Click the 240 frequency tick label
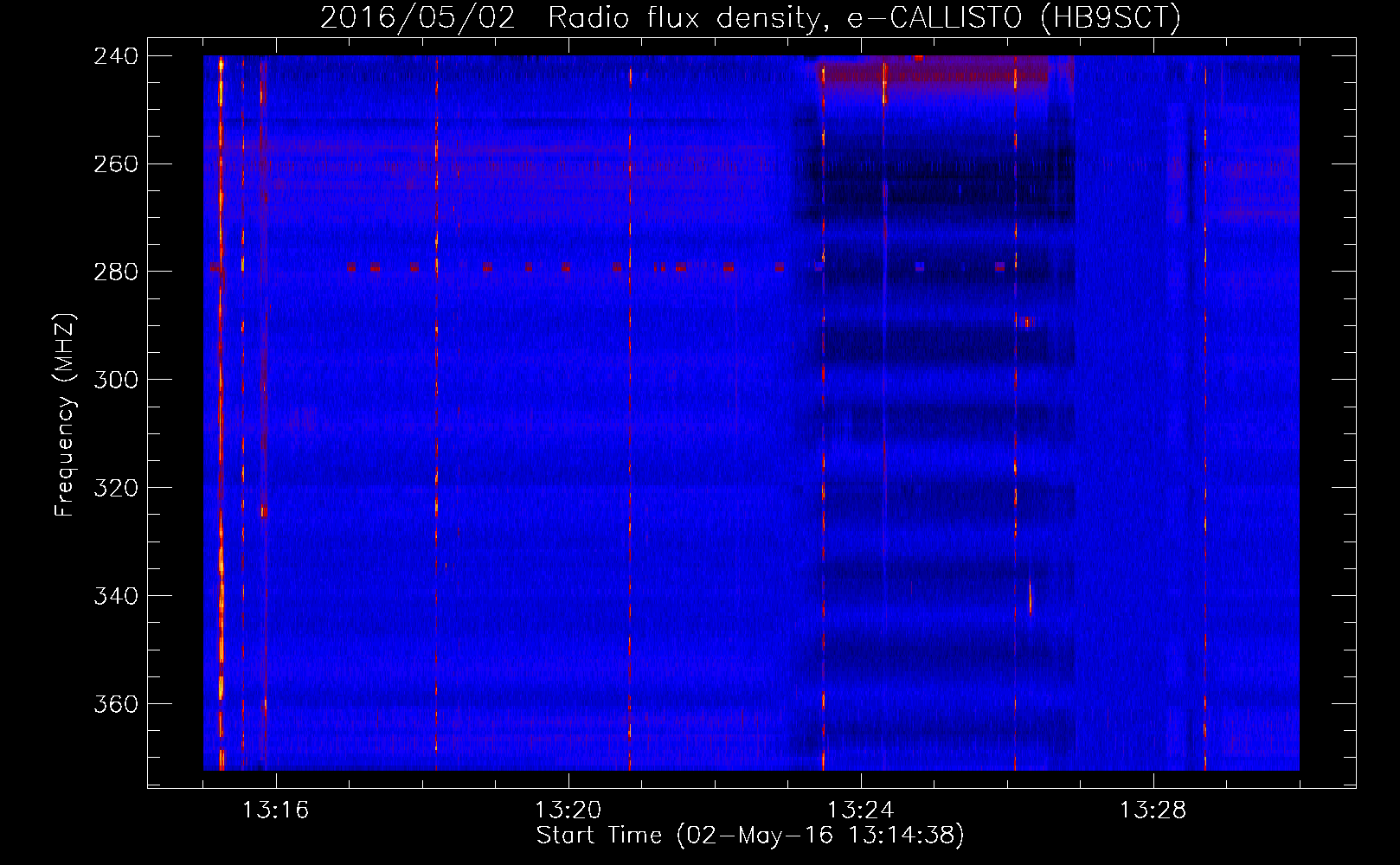Image resolution: width=1400 pixels, height=865 pixels. [x=116, y=56]
